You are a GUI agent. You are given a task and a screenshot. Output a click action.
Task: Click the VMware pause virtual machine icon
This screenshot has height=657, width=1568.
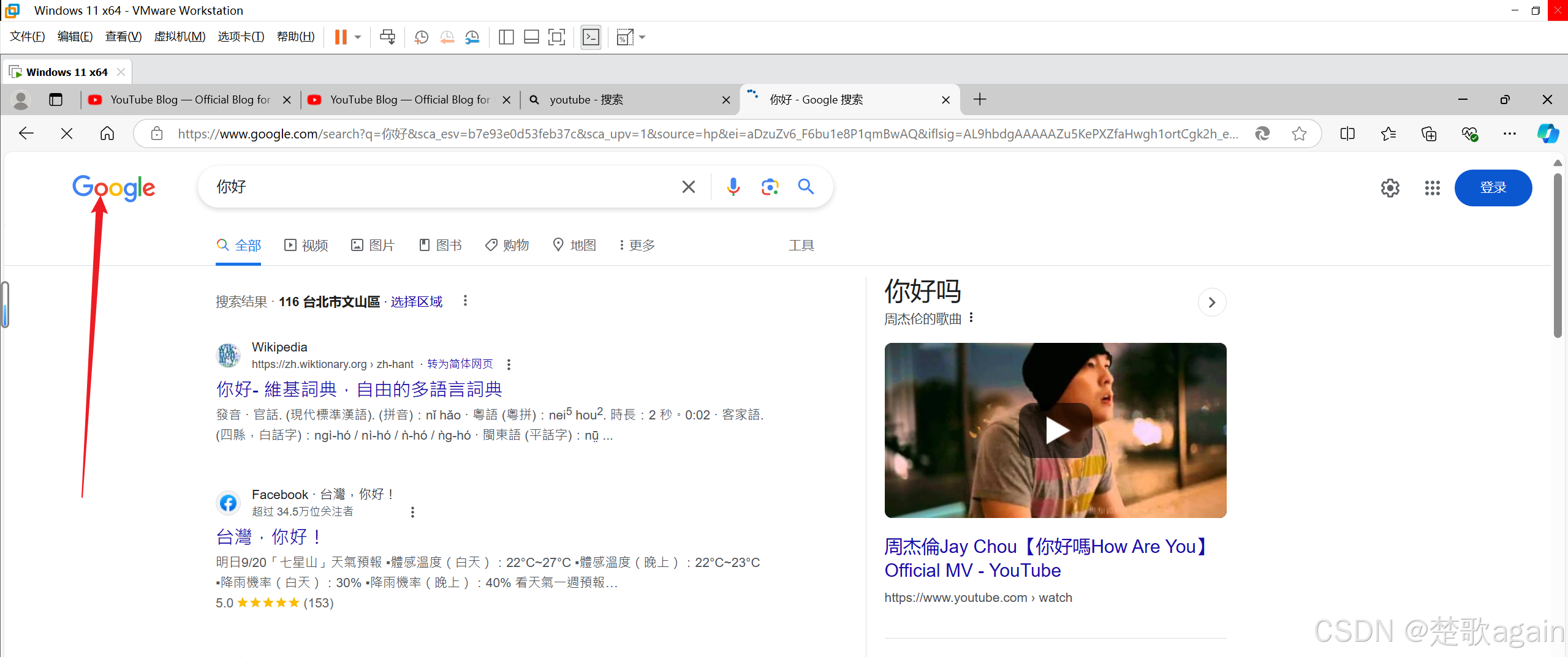341,37
